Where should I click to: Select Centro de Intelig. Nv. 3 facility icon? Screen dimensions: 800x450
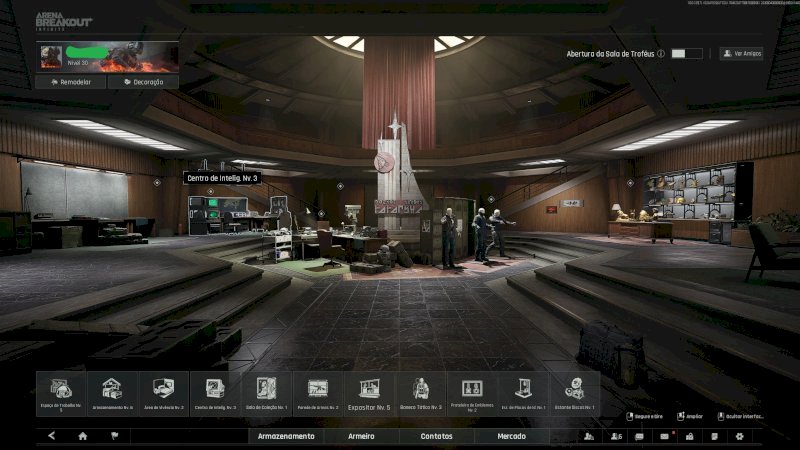pos(215,394)
